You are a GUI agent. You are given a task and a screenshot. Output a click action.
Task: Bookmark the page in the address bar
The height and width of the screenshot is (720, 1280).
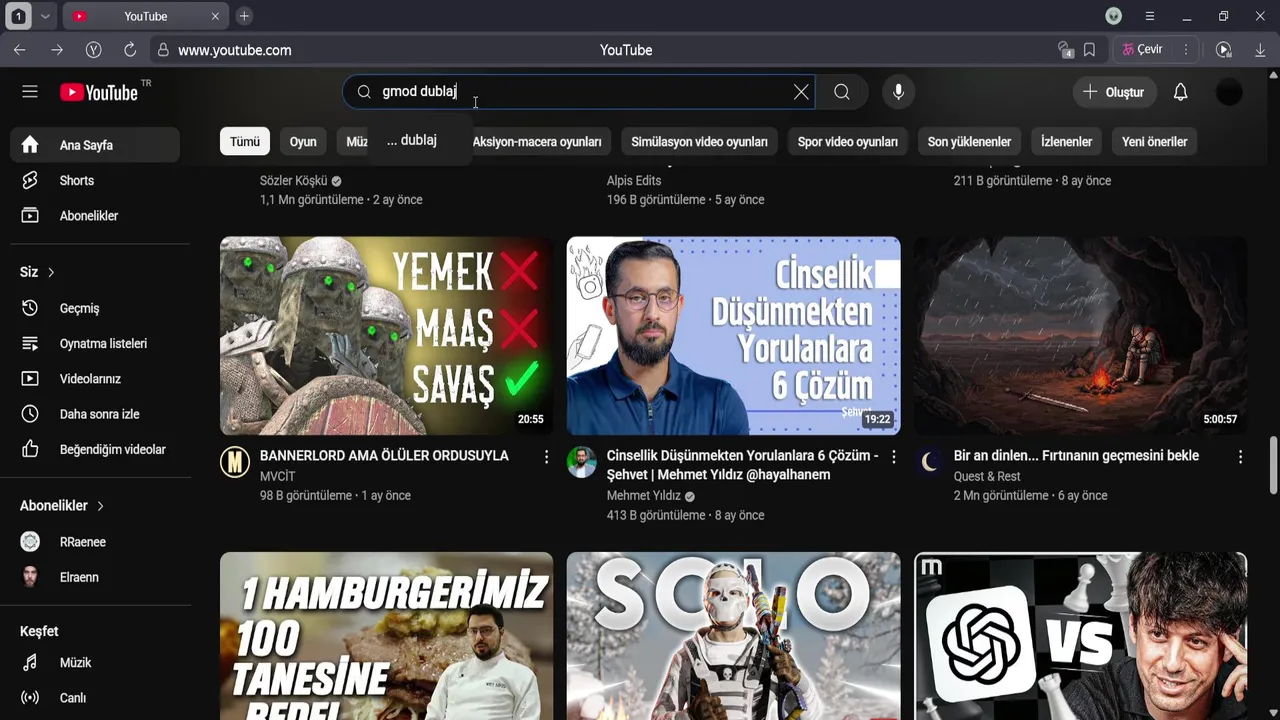click(x=1089, y=50)
